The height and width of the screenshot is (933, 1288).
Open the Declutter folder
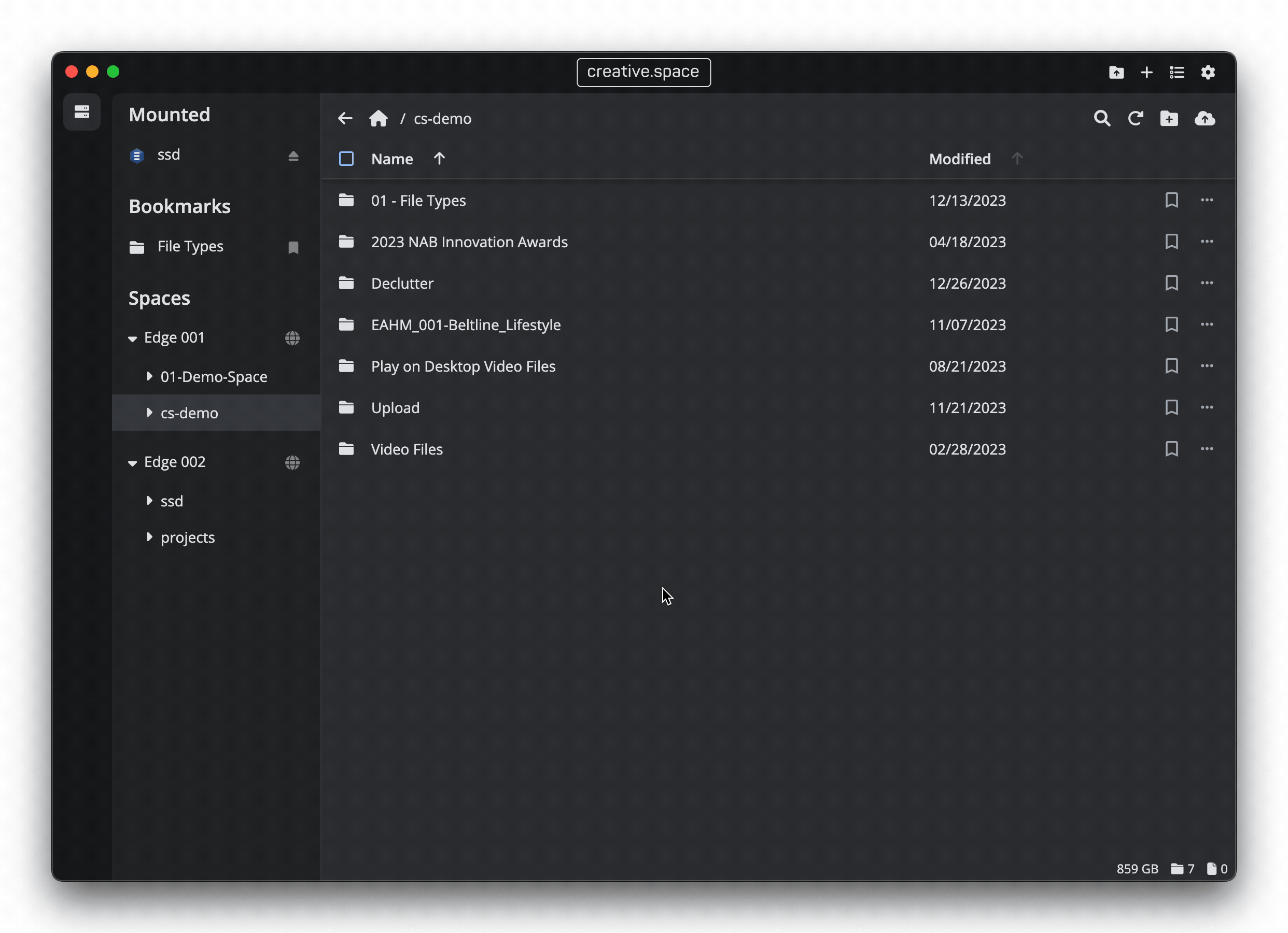(402, 284)
